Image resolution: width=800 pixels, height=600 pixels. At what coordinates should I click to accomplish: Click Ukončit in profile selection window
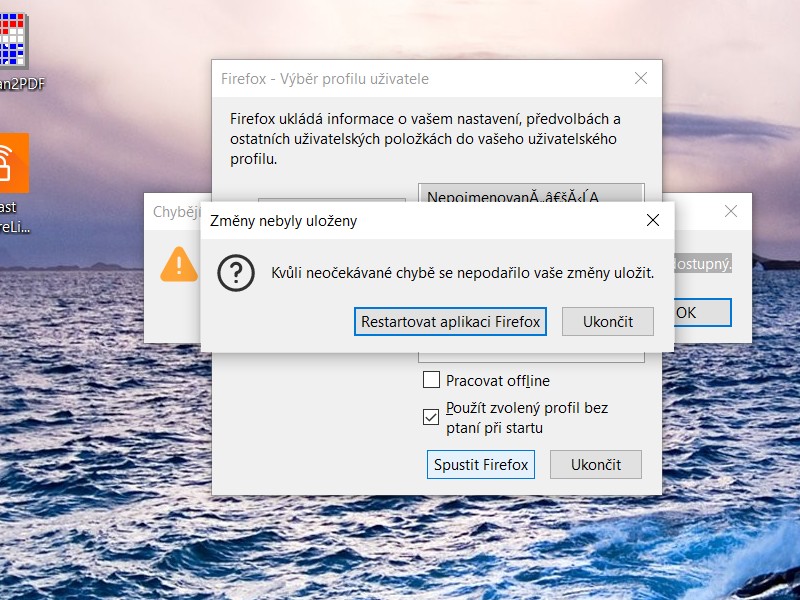(x=595, y=464)
